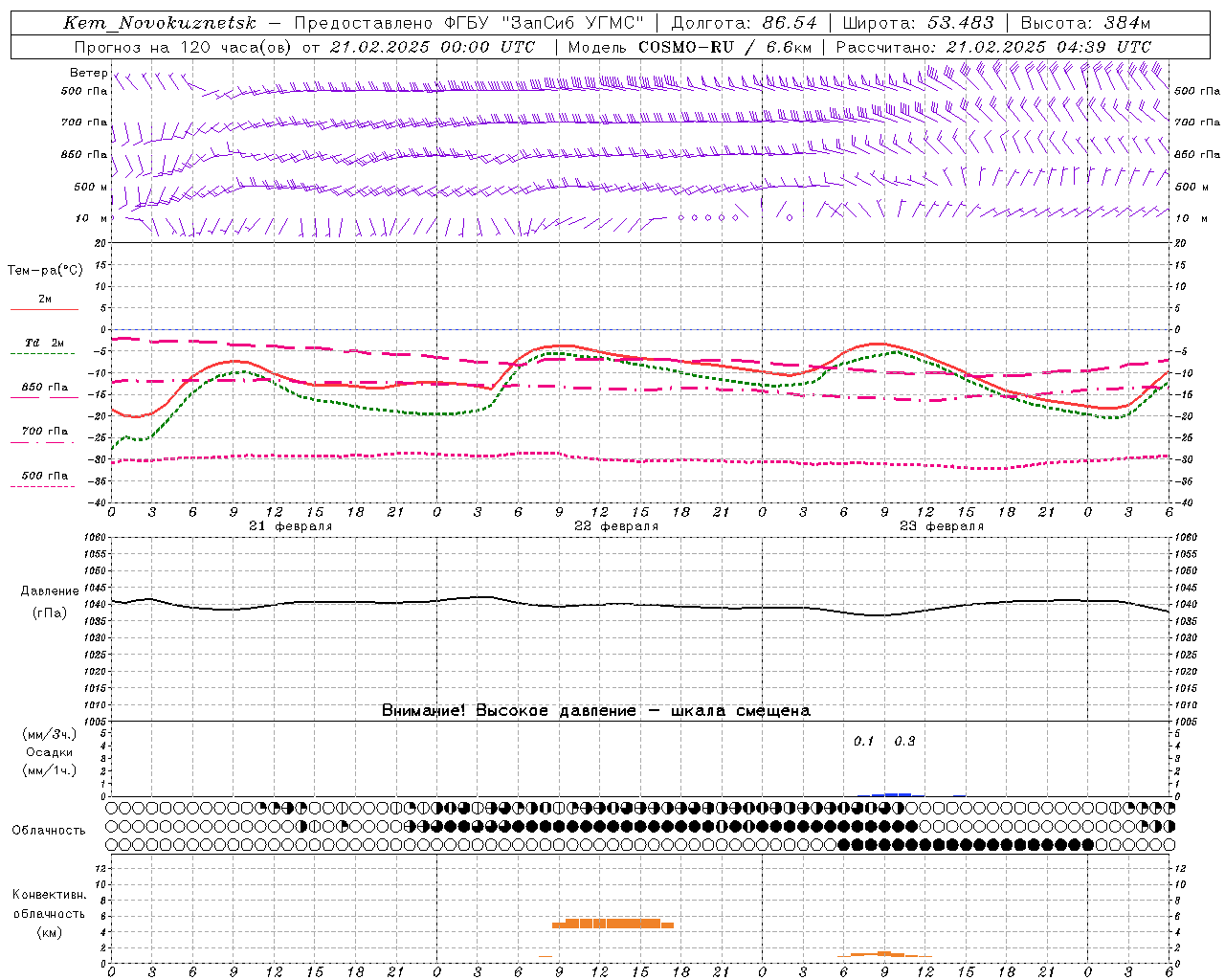Select the Долгота: 86.54 value
The image size is (1225, 980).
[x=745, y=23]
